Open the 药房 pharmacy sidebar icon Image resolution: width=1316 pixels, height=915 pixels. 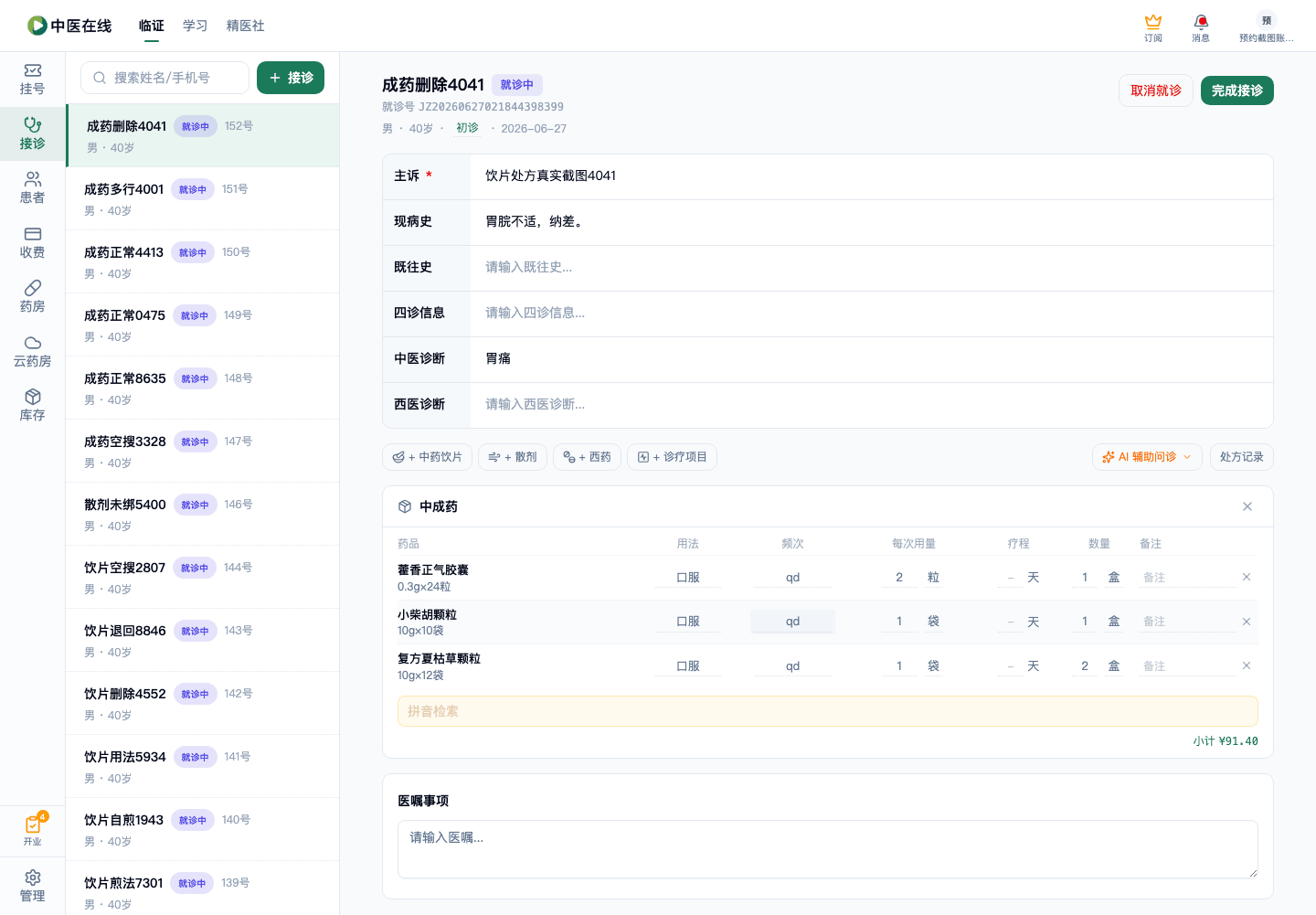coord(33,297)
